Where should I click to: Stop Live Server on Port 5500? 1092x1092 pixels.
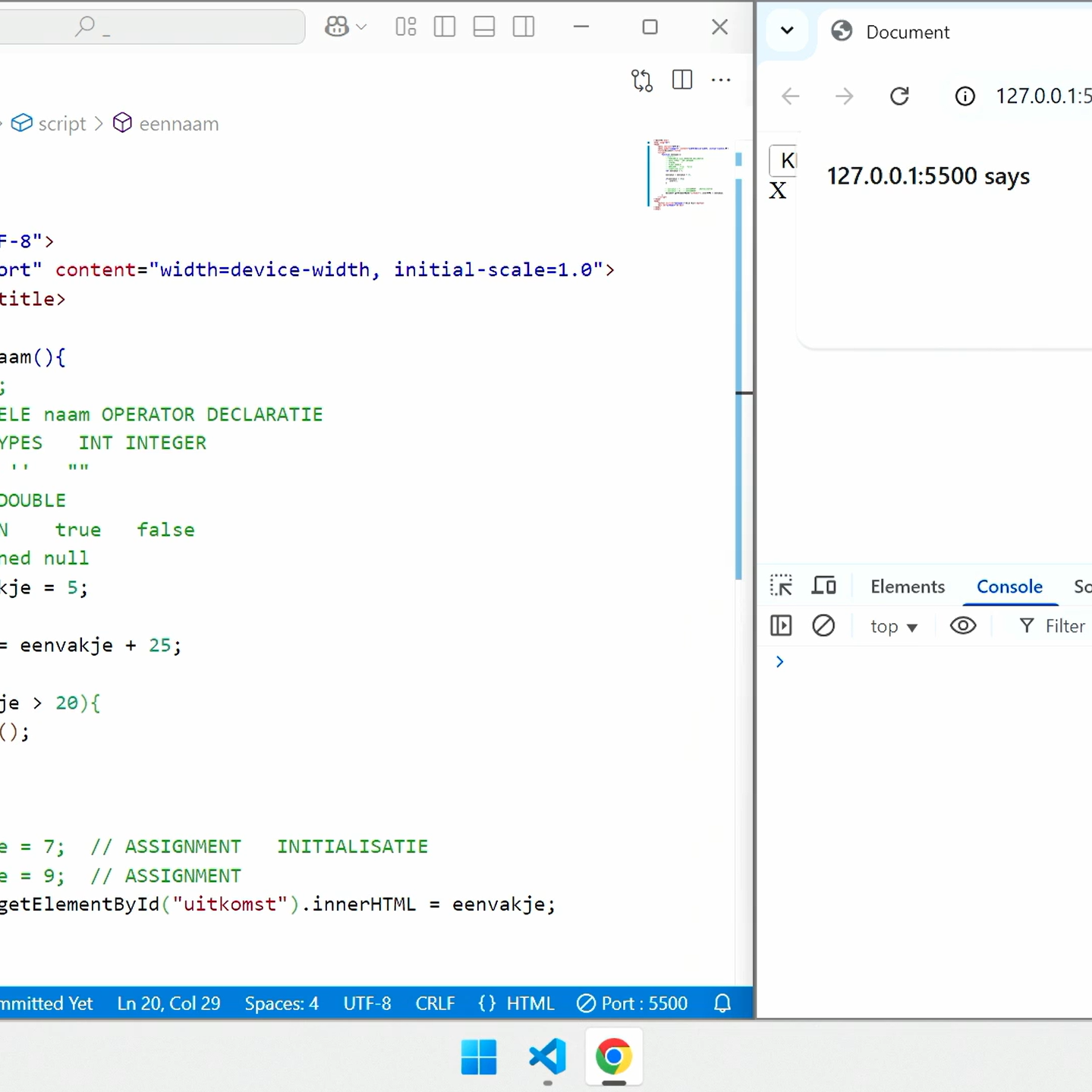pyautogui.click(x=632, y=1003)
